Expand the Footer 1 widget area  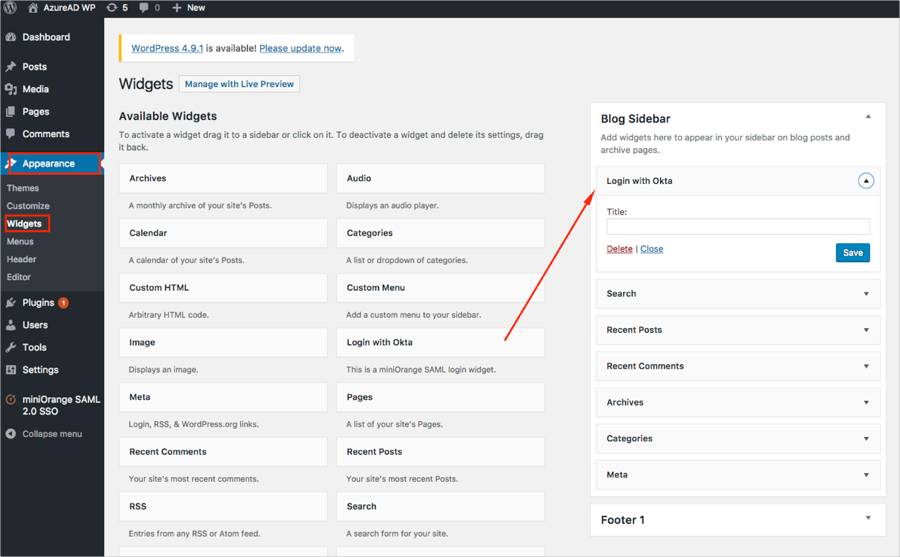point(868,518)
